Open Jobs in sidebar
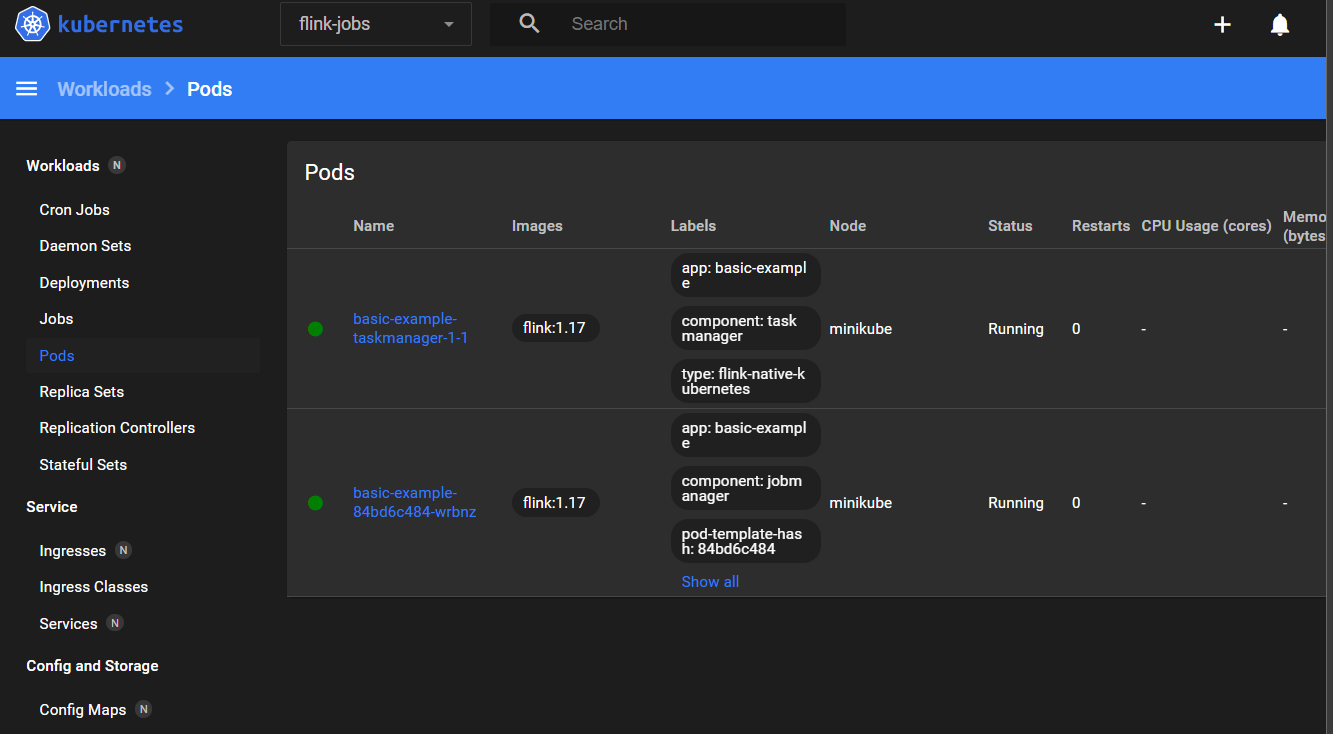The width and height of the screenshot is (1333, 734). (x=56, y=319)
